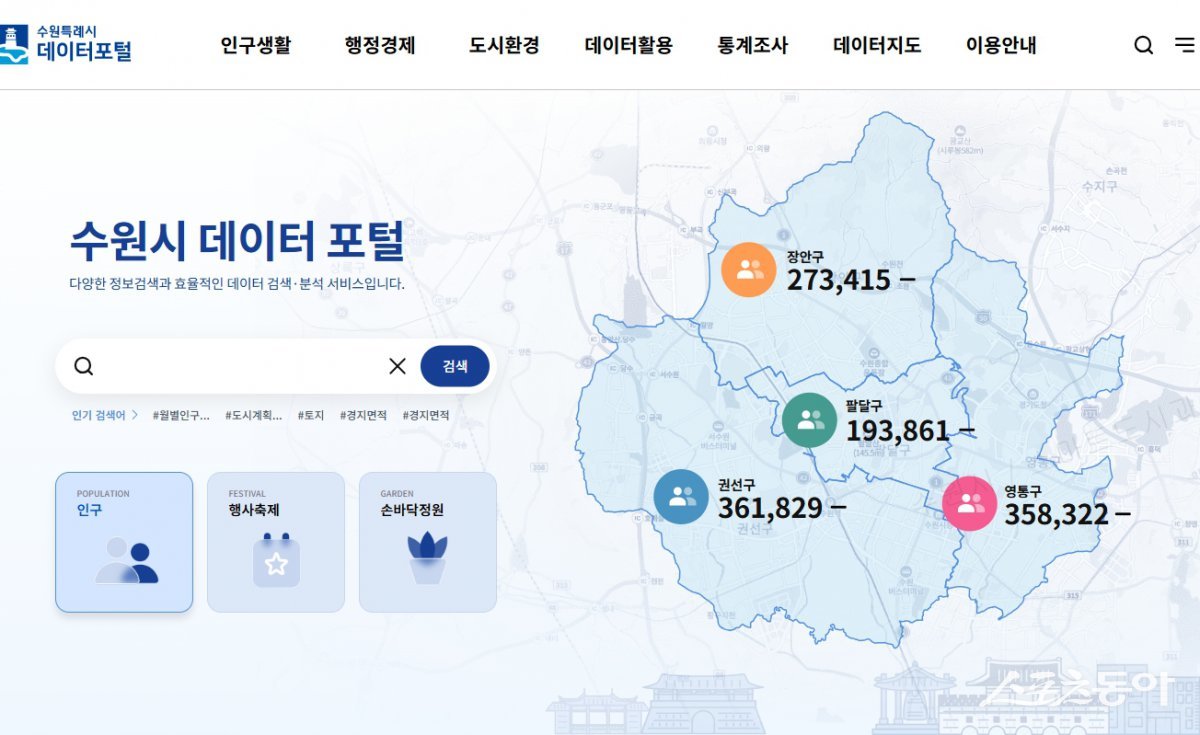This screenshot has width=1200, height=735.
Task: Click the 수원특례시 데이터포털 logo
Action: tap(67, 45)
